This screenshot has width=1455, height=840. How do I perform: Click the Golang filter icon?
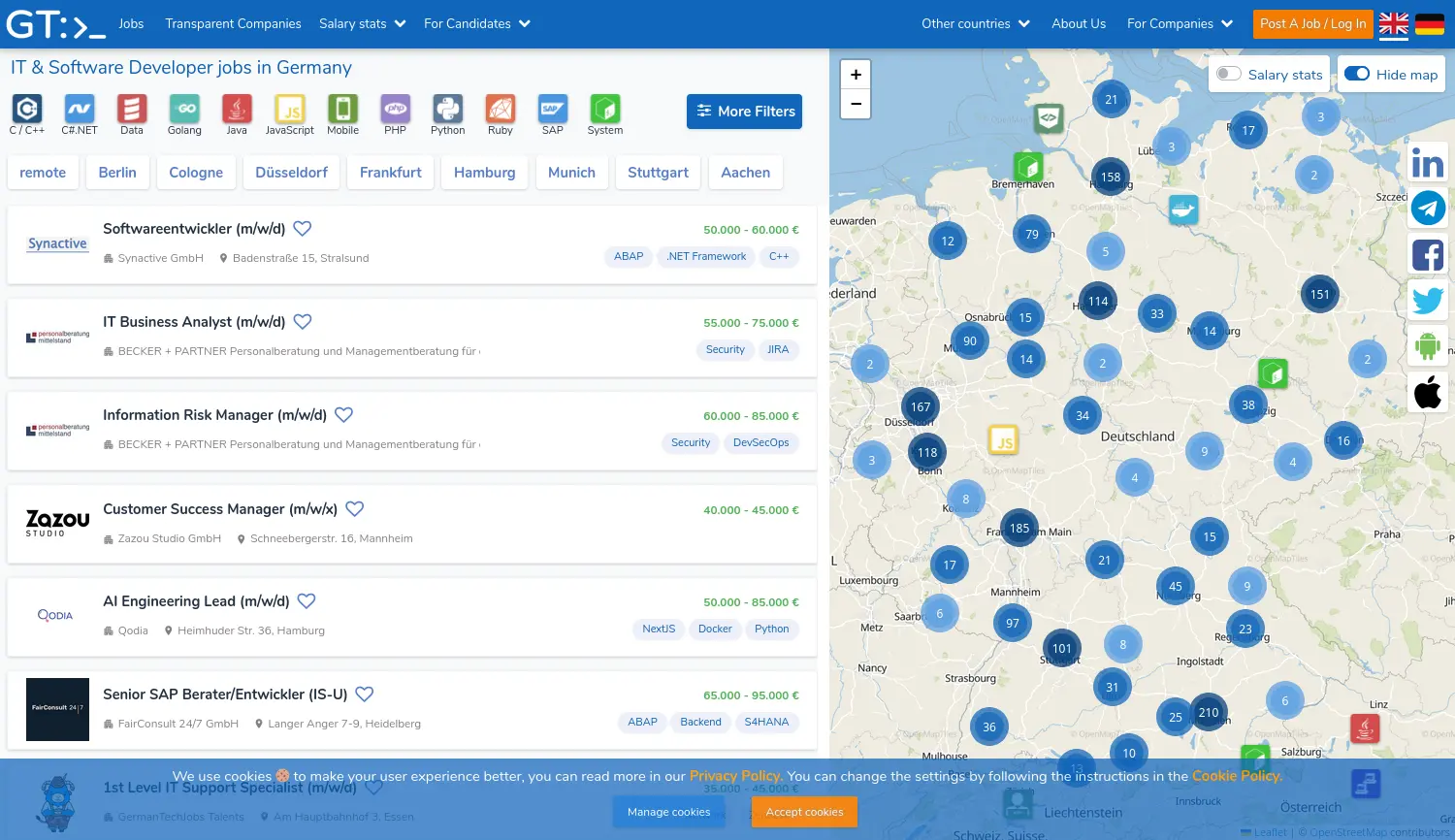(x=184, y=110)
